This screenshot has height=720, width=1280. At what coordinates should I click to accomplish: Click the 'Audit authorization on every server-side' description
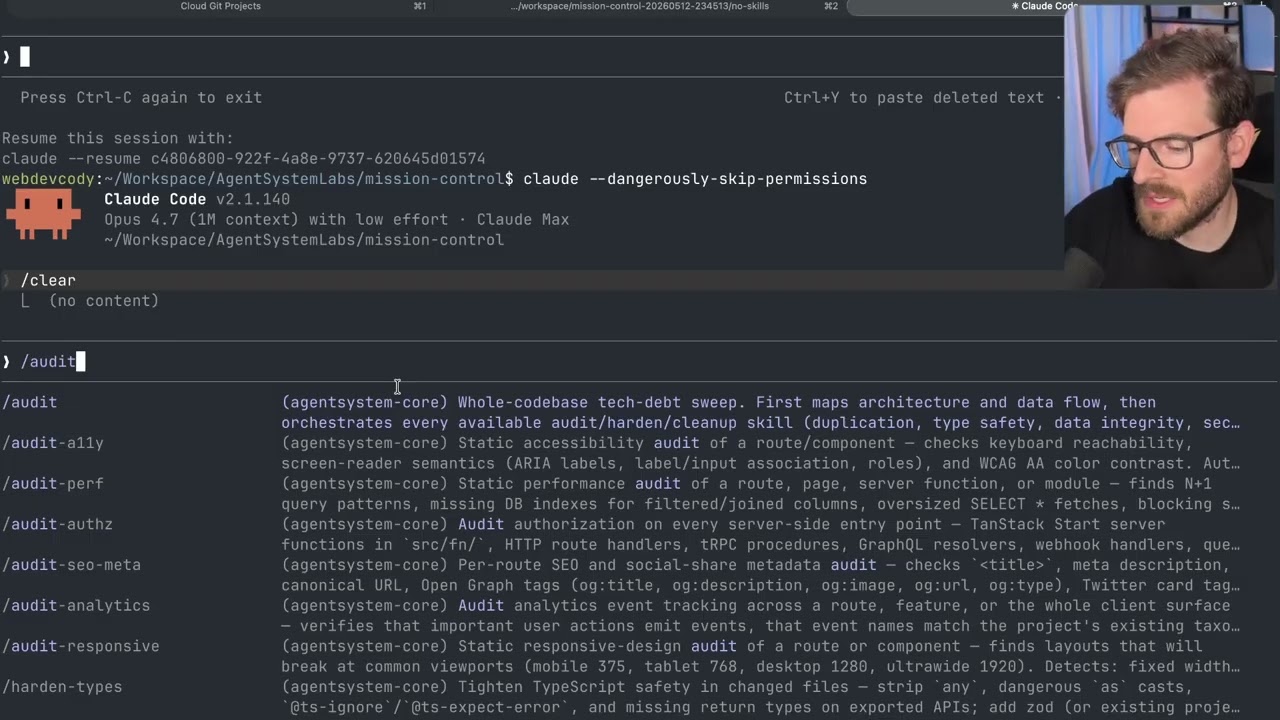pos(760,534)
